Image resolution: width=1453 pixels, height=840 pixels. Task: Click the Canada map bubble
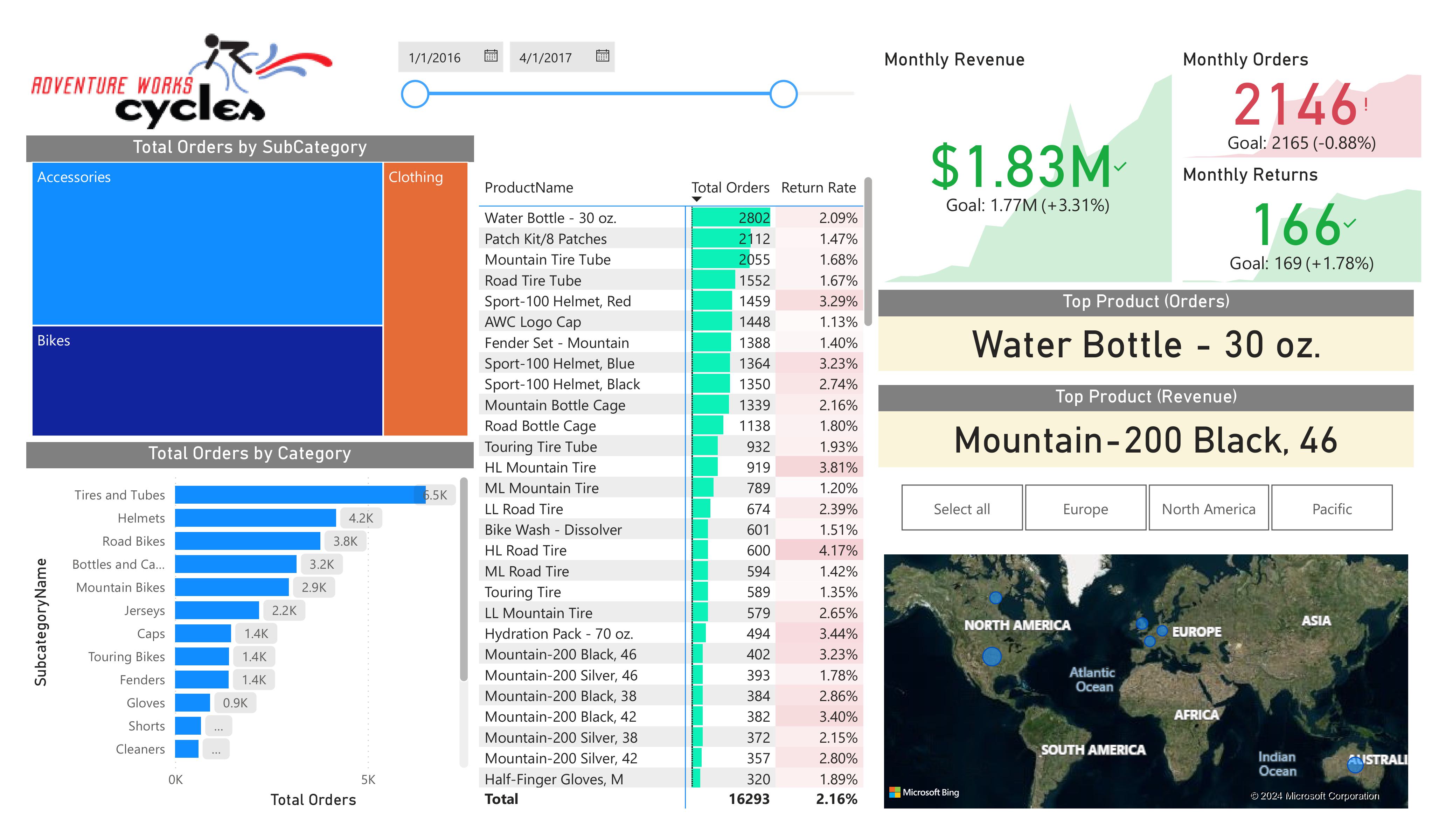pyautogui.click(x=995, y=598)
